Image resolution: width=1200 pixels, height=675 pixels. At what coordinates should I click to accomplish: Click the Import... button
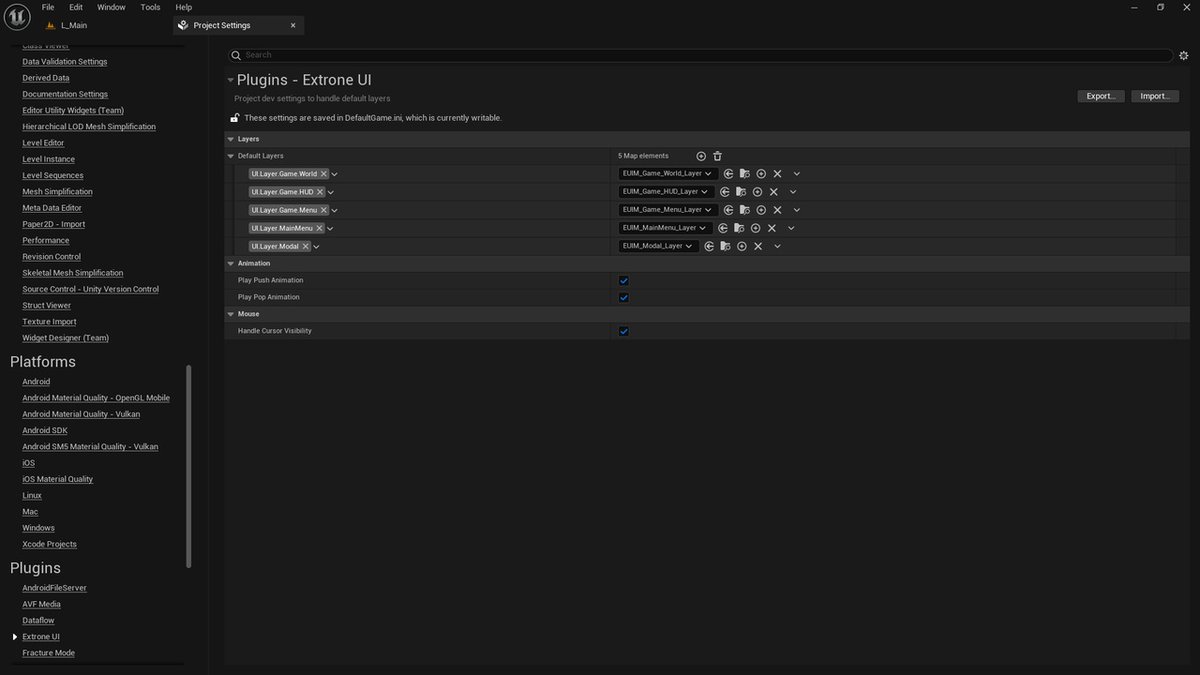(x=1155, y=96)
